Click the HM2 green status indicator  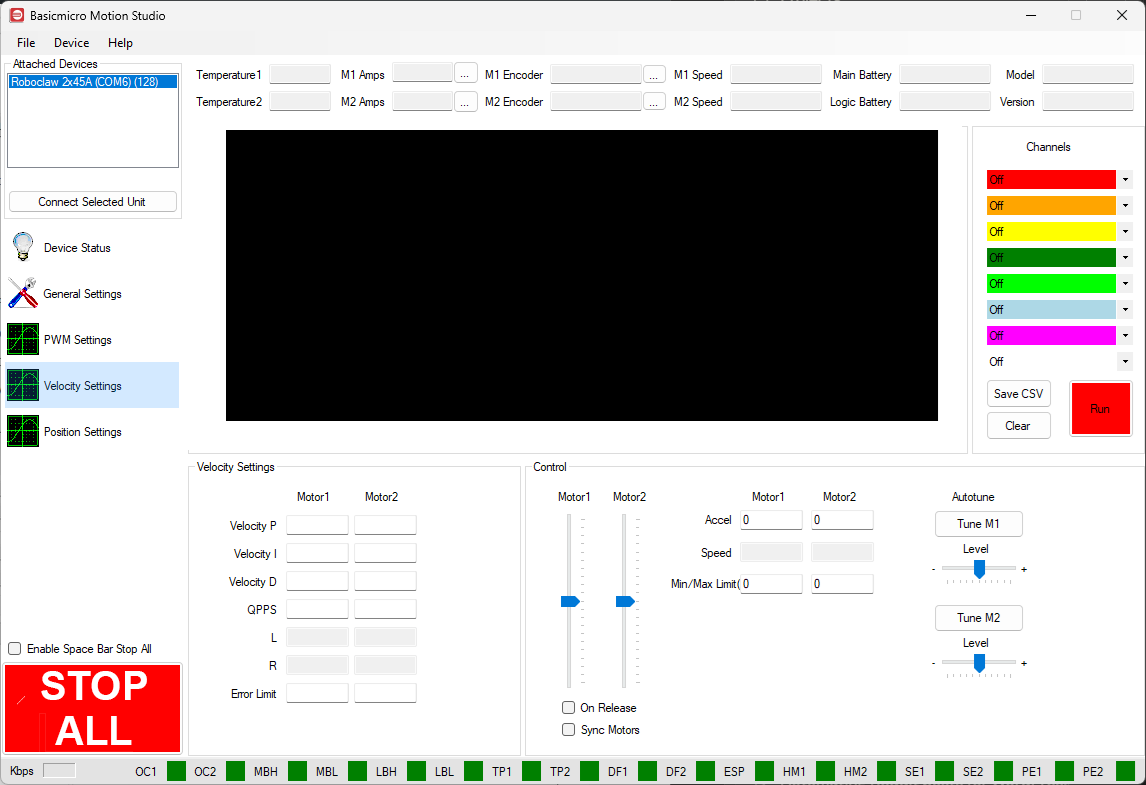[x=886, y=771]
